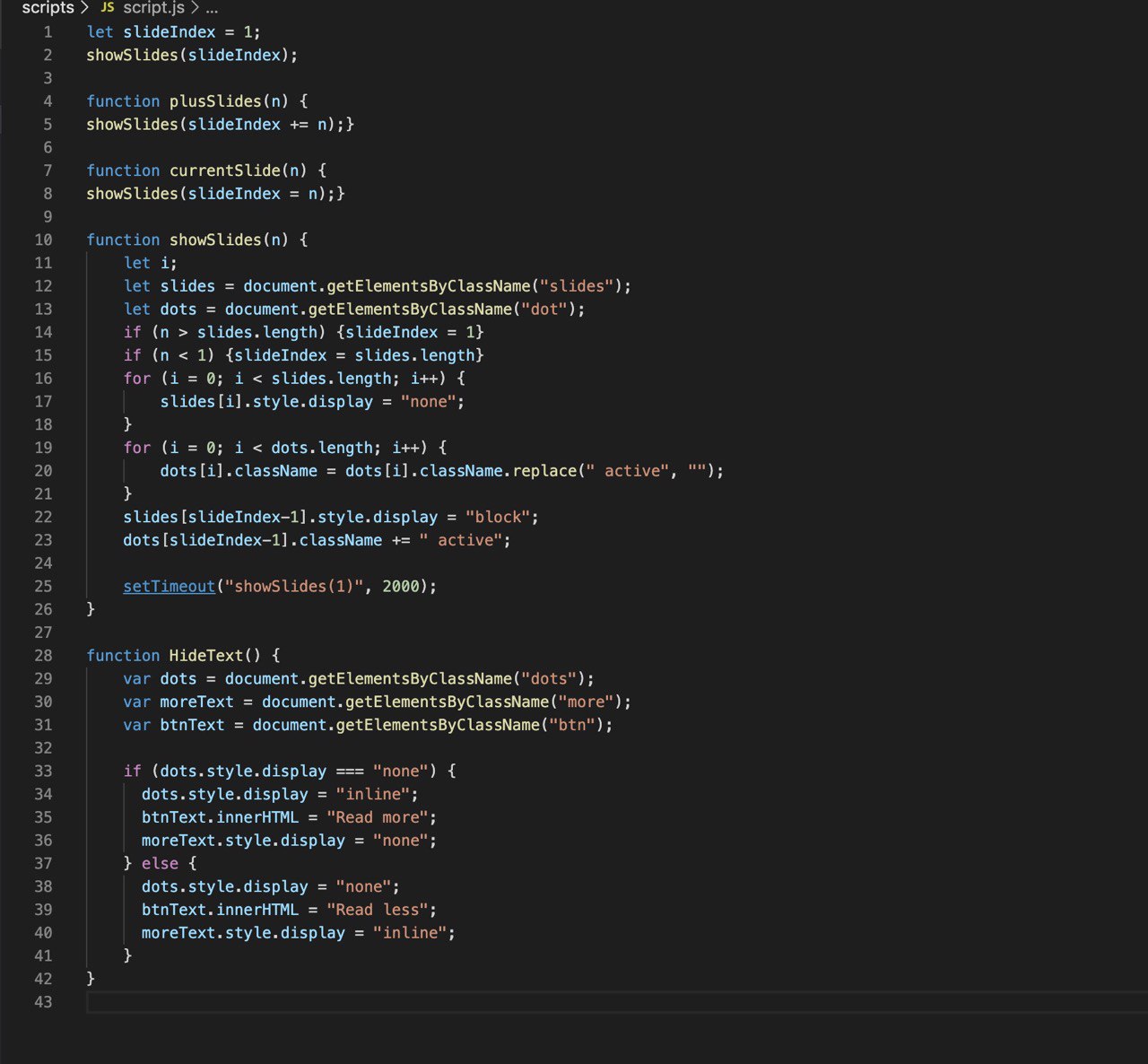
Task: Click the number 2000 on line 25
Action: [401, 586]
